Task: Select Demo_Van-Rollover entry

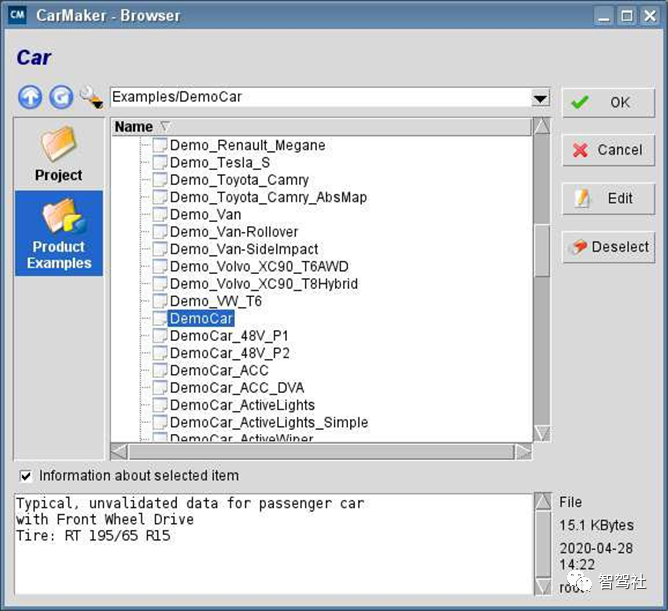Action: point(234,232)
